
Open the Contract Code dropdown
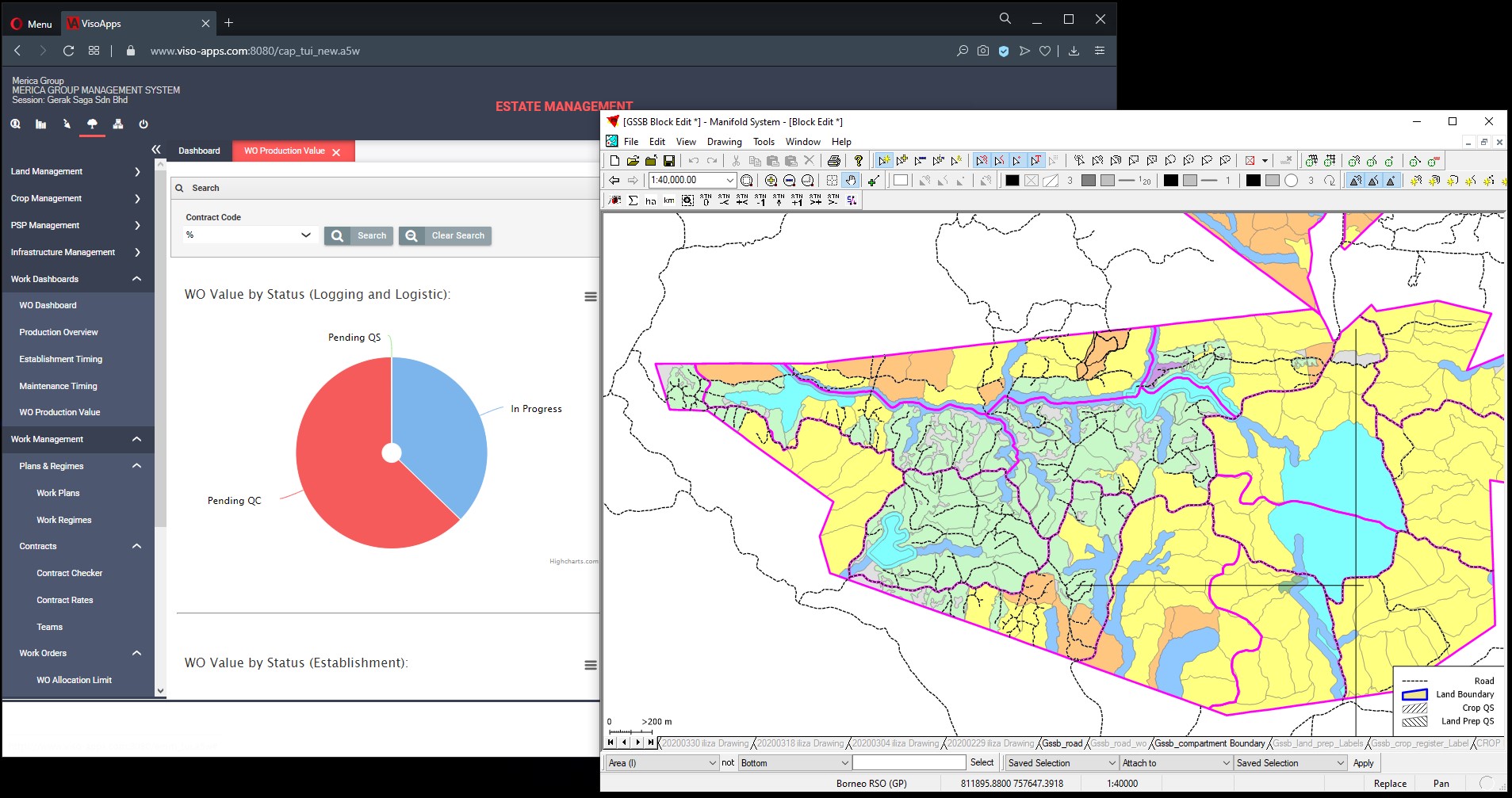tap(305, 235)
